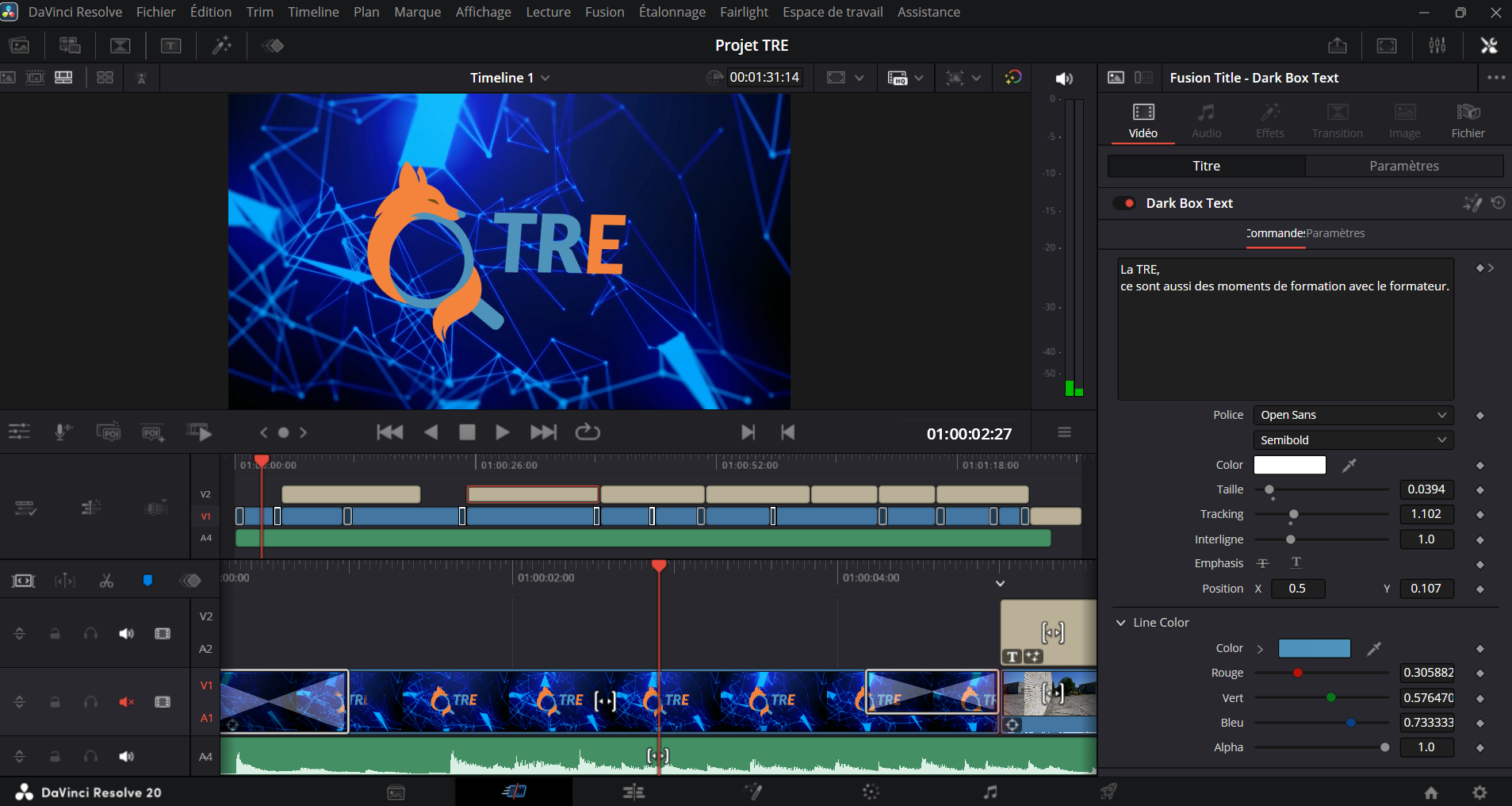Toggle the Dark Box Text enable switch
The width and height of the screenshot is (1512, 806).
click(x=1124, y=203)
